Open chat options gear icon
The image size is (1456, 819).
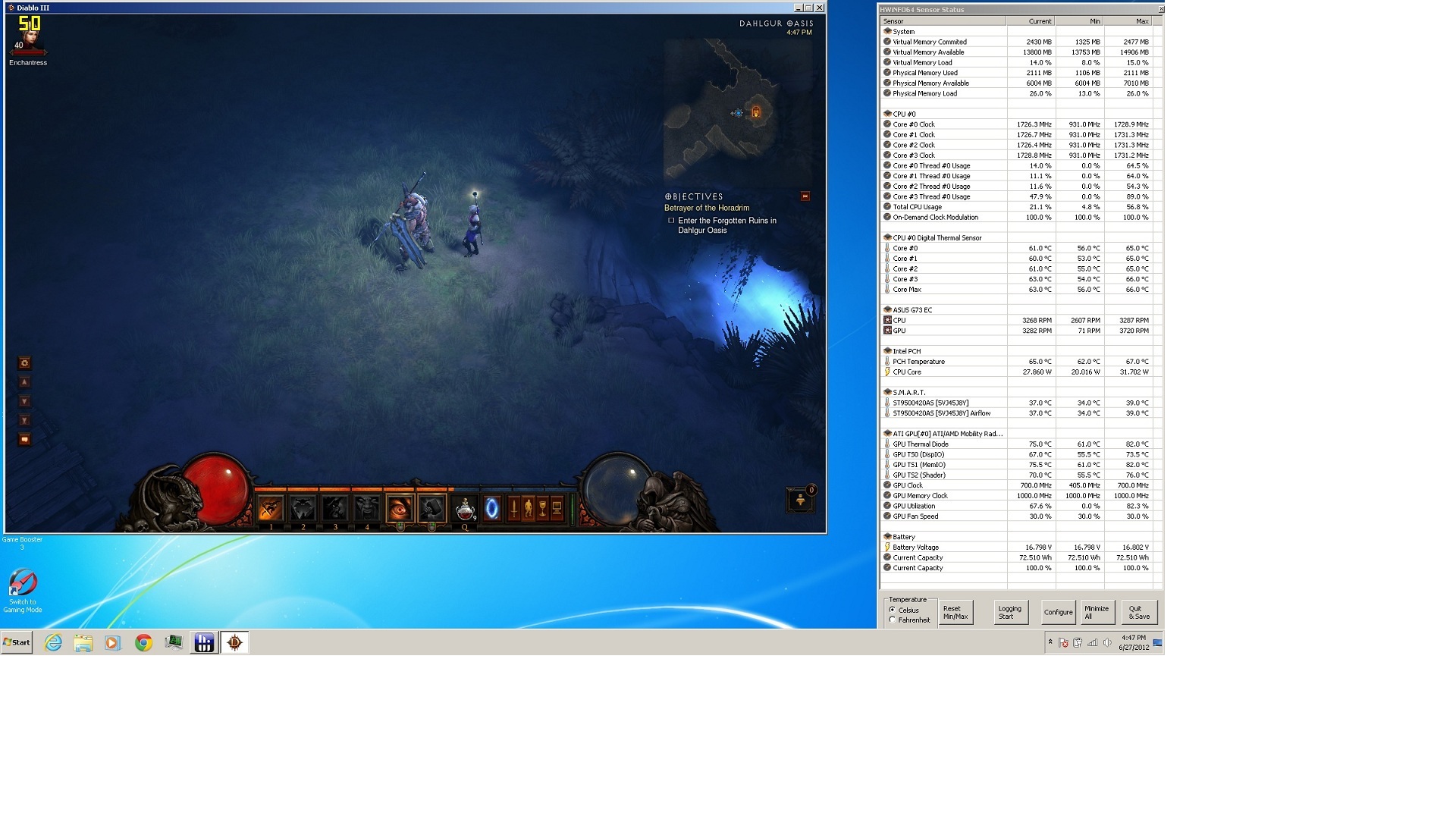(24, 363)
